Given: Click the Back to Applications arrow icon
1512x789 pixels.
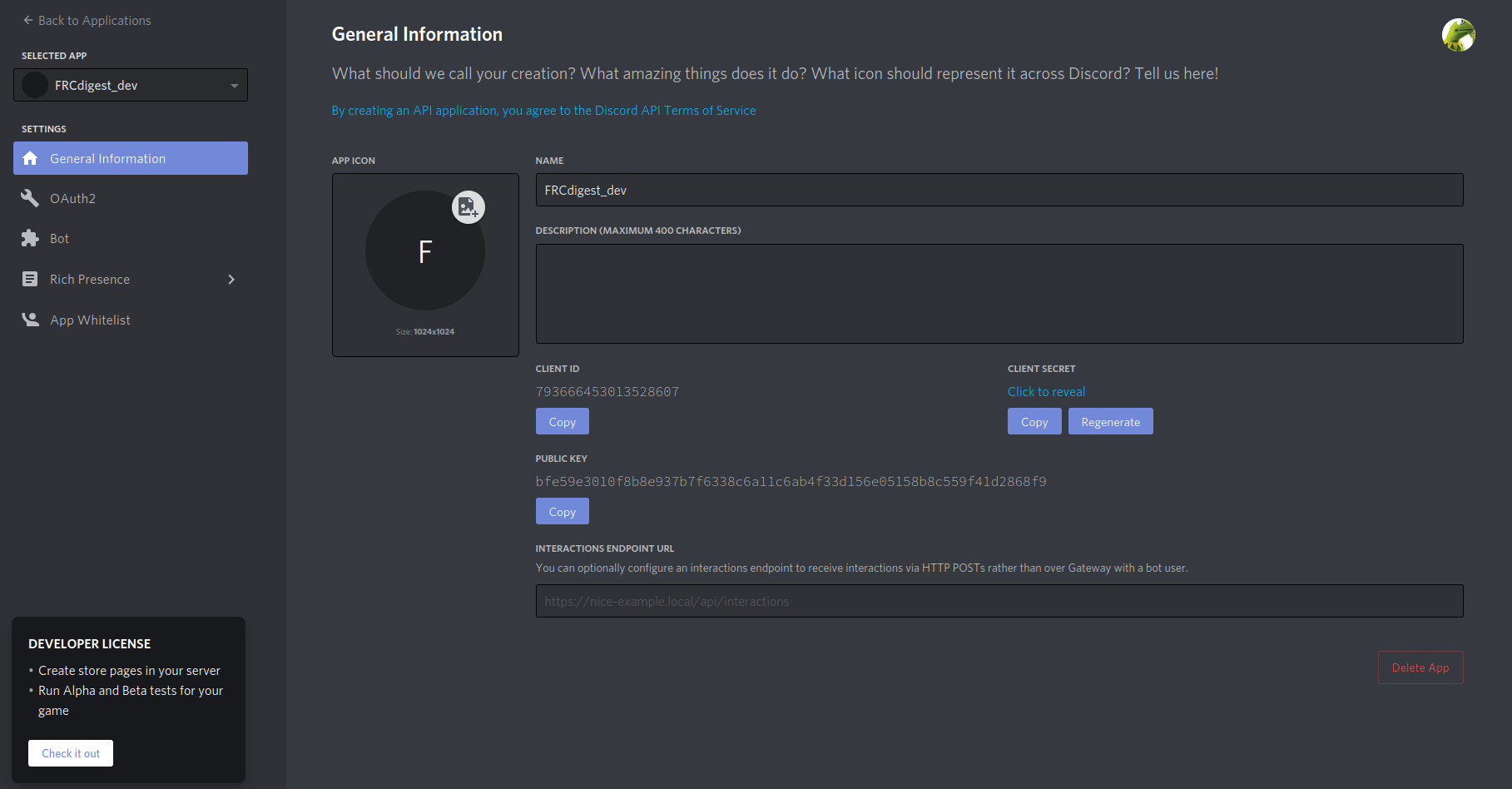Looking at the screenshot, I should (x=28, y=20).
